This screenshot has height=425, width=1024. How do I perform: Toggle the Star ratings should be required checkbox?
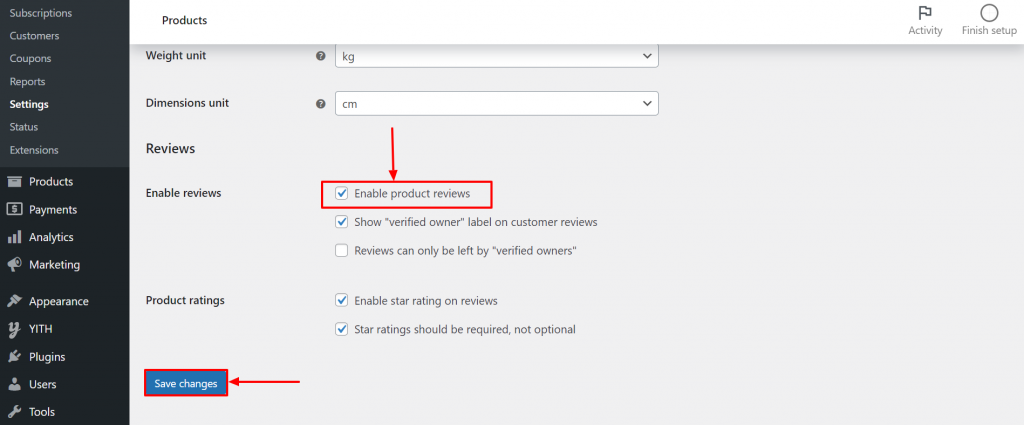tap(342, 329)
